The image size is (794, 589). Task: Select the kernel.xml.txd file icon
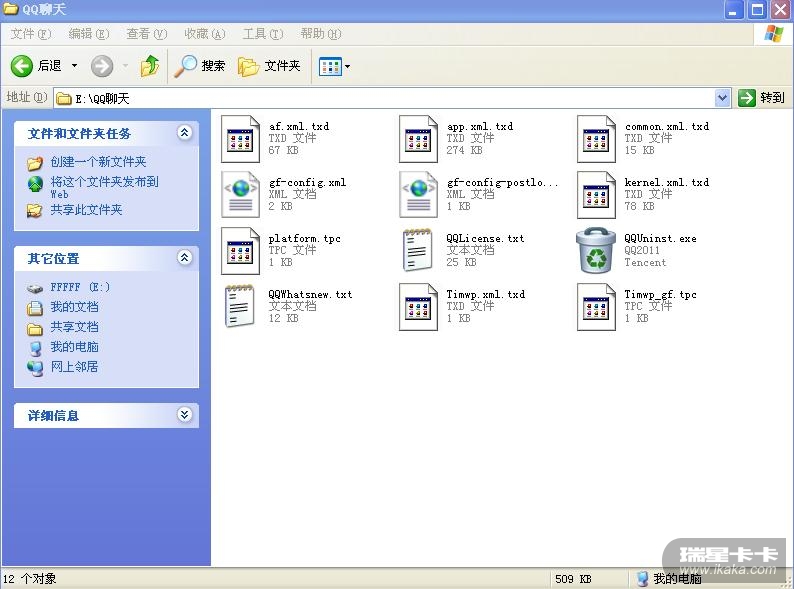click(x=596, y=194)
